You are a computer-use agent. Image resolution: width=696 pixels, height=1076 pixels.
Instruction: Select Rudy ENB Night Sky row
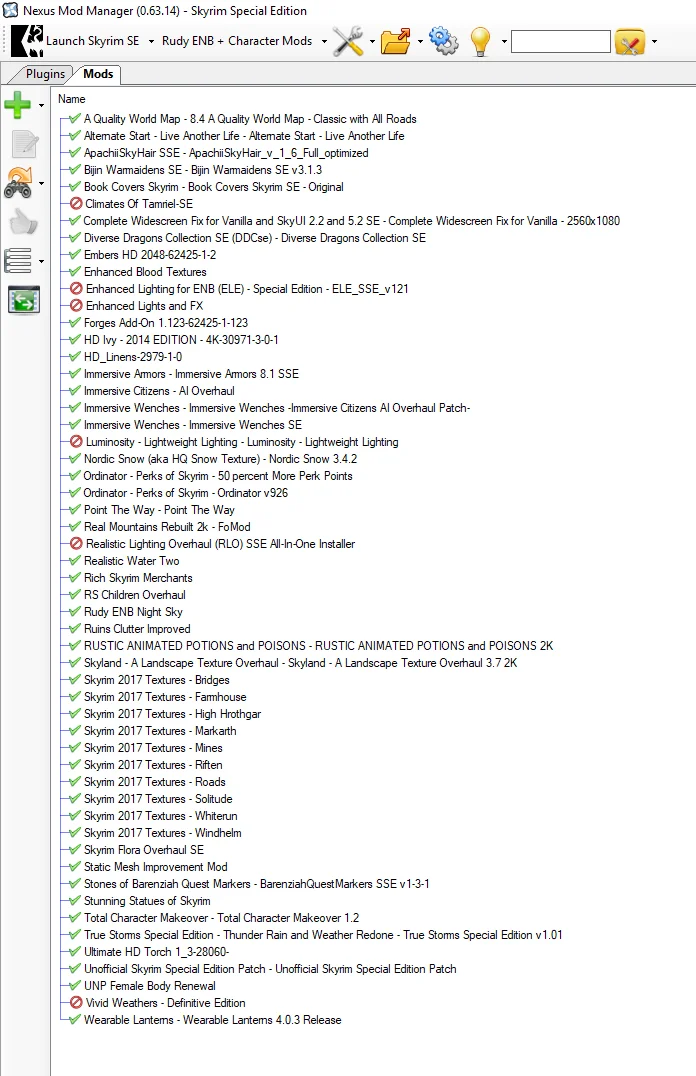point(133,611)
